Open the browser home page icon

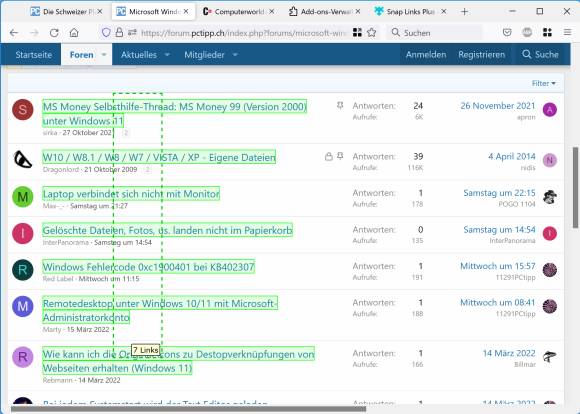point(74,33)
